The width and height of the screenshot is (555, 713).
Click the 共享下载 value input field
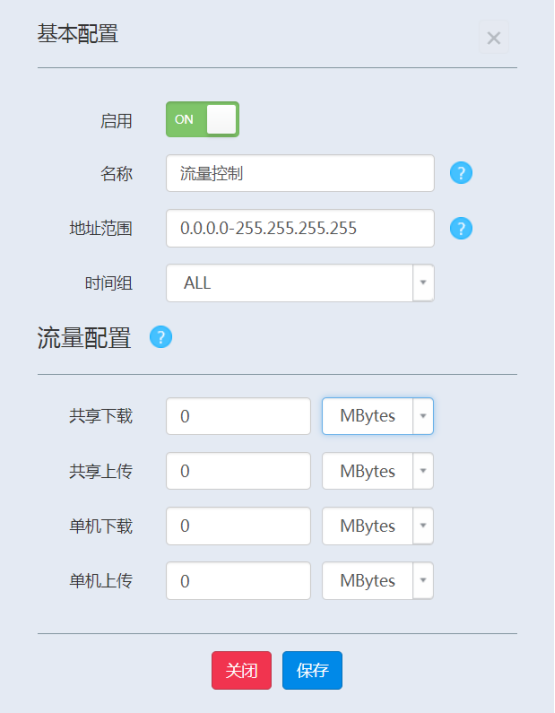[239, 416]
